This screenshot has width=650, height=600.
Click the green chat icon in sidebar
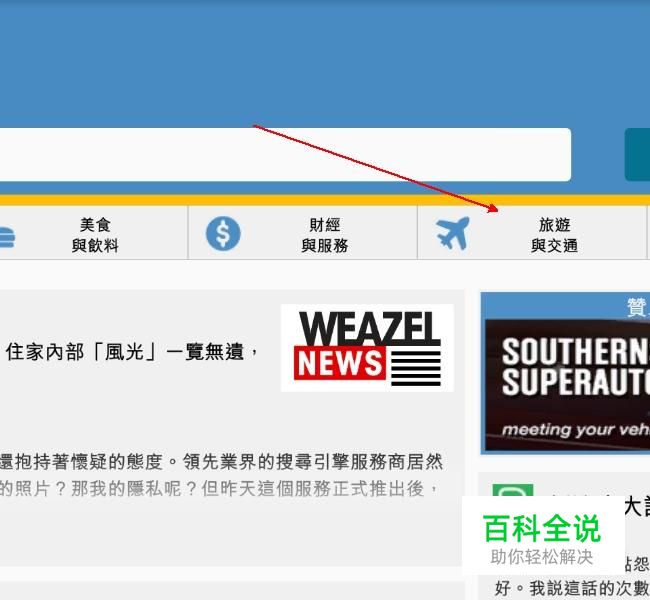(x=513, y=491)
